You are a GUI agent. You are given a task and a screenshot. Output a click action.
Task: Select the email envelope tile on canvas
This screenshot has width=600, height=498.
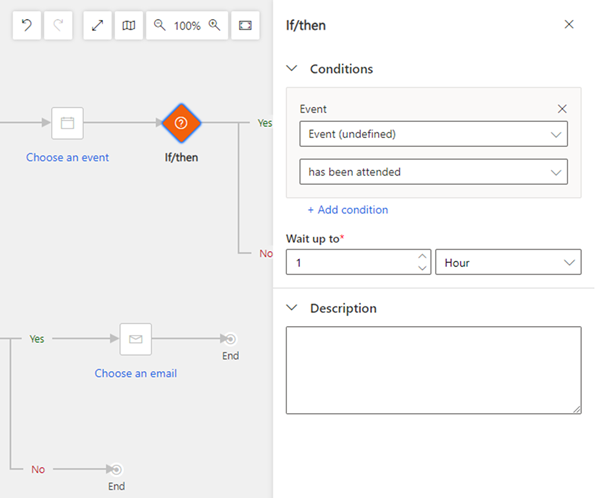pos(135,339)
